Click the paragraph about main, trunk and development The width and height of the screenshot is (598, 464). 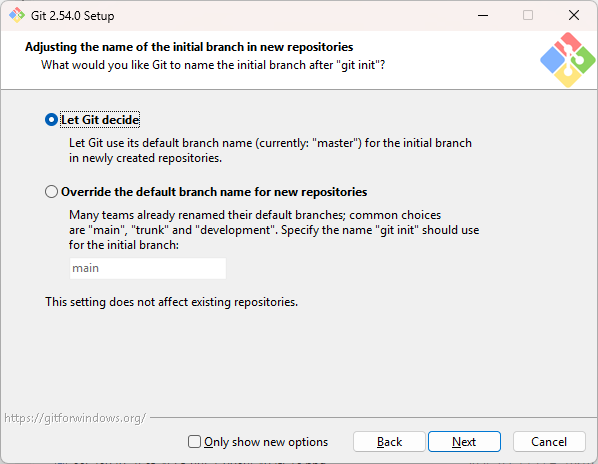[x=274, y=230]
